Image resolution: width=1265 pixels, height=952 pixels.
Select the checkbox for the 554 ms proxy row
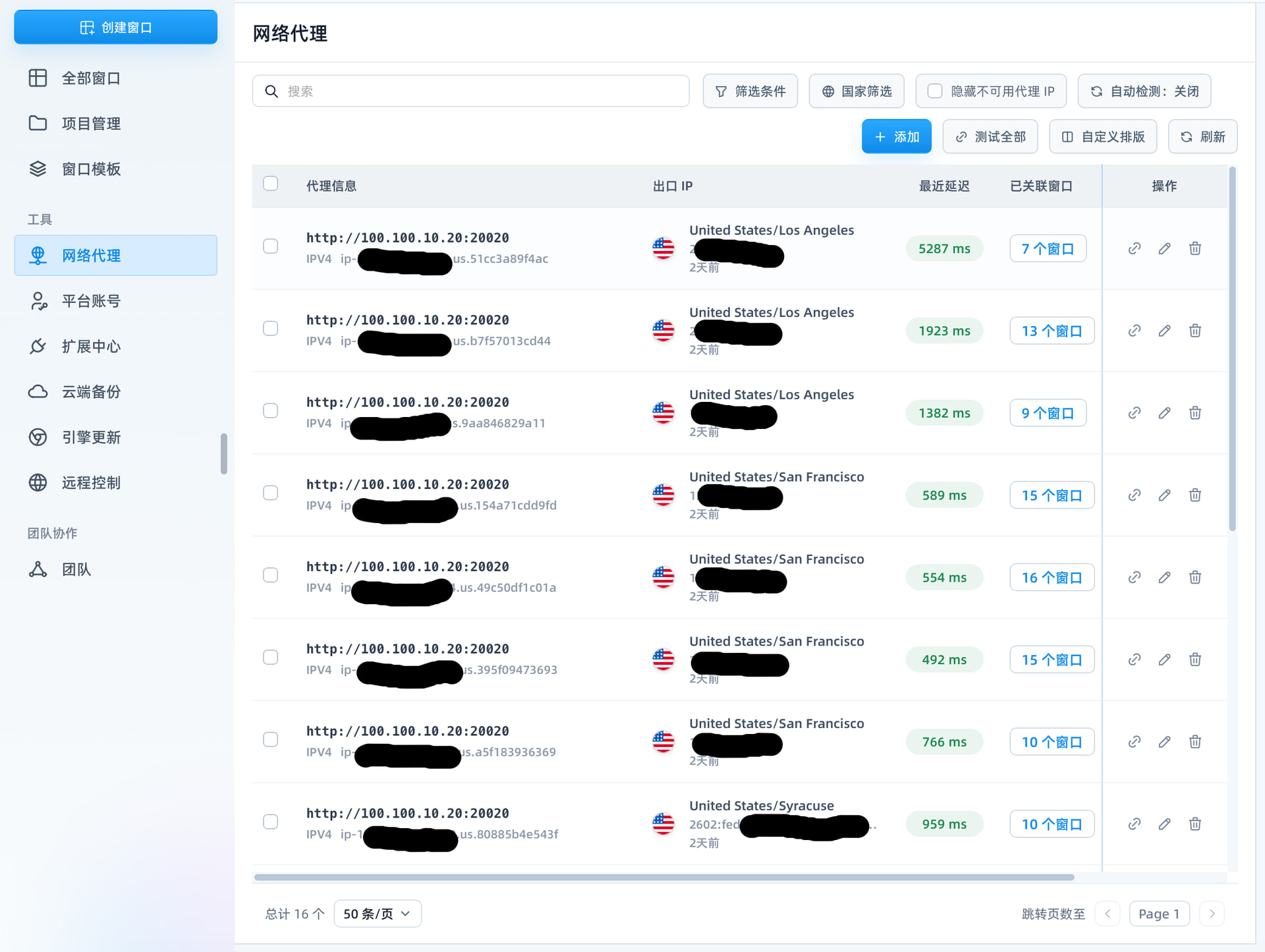pyautogui.click(x=270, y=575)
